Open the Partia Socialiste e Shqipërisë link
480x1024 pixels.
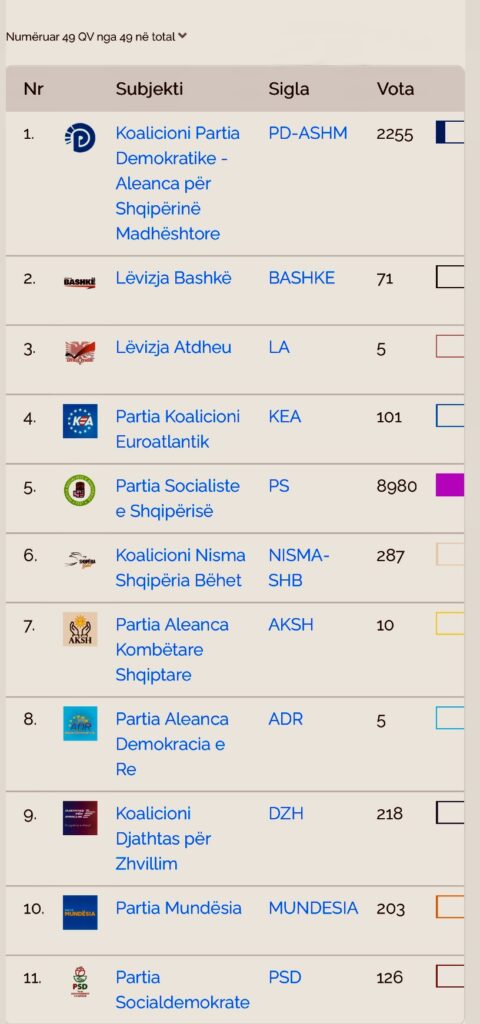tap(178, 498)
